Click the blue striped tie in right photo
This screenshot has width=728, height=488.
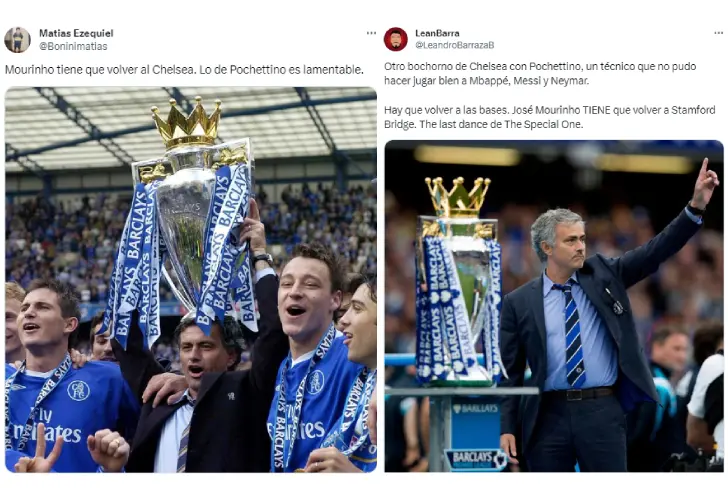click(572, 334)
